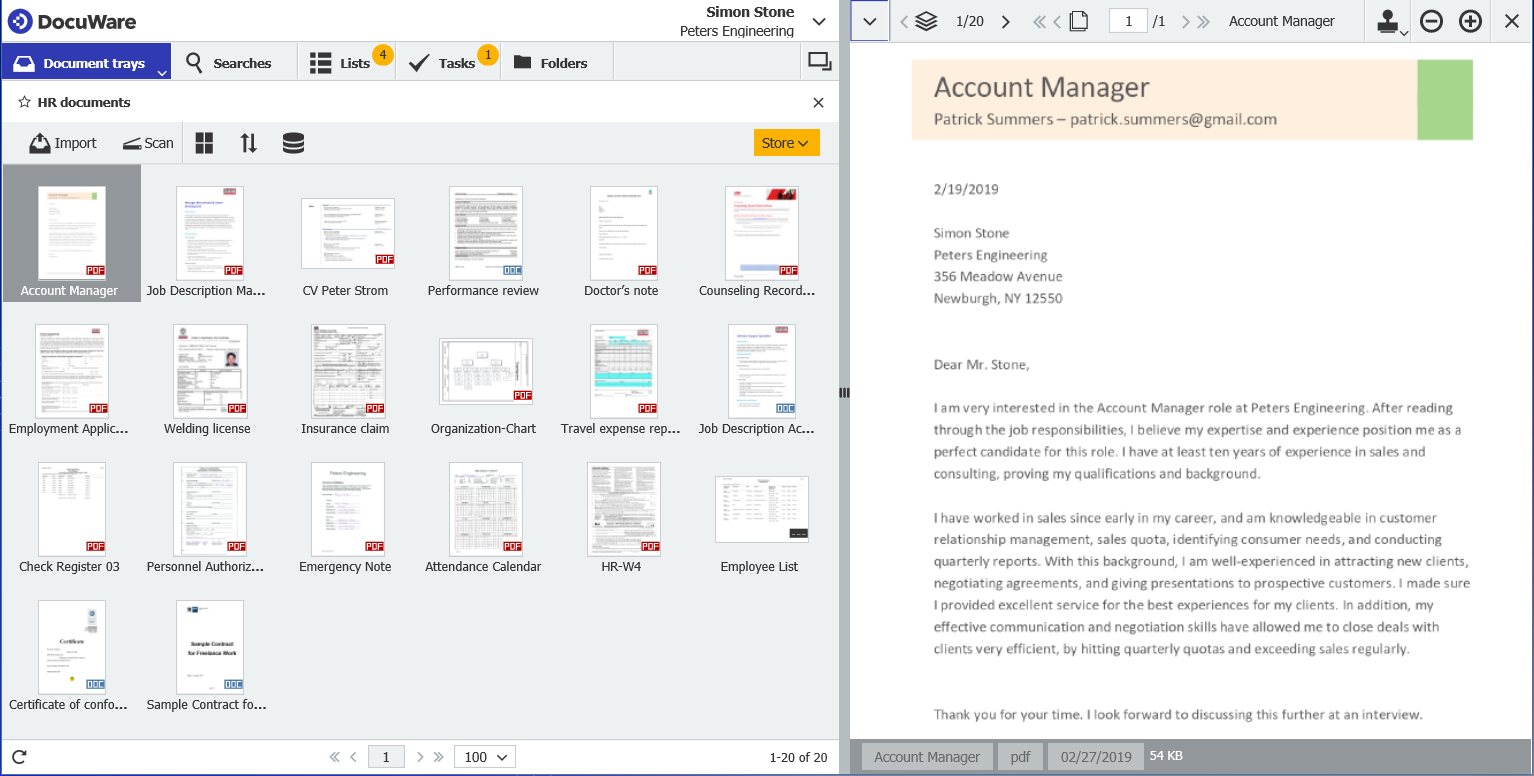Screen dimensions: 1534x776
Task: Import a document into the HR tray
Action: click(63, 143)
